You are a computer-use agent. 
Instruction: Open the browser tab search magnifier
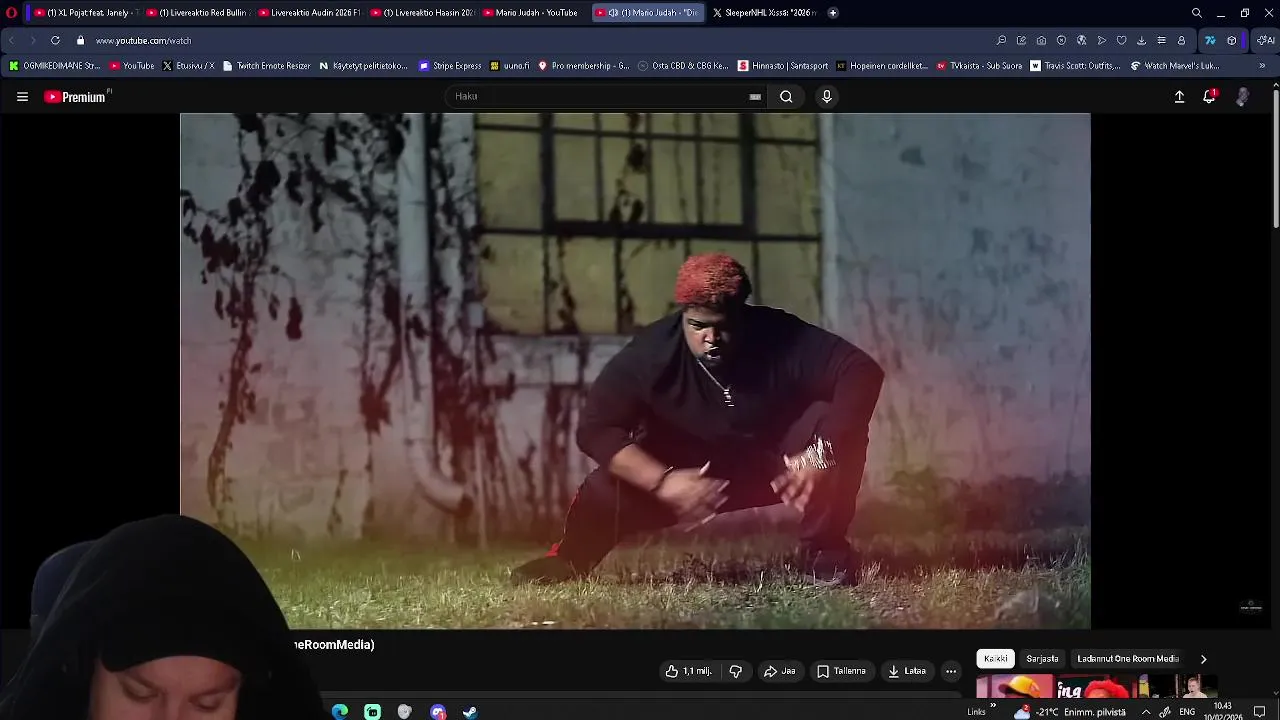click(1196, 13)
